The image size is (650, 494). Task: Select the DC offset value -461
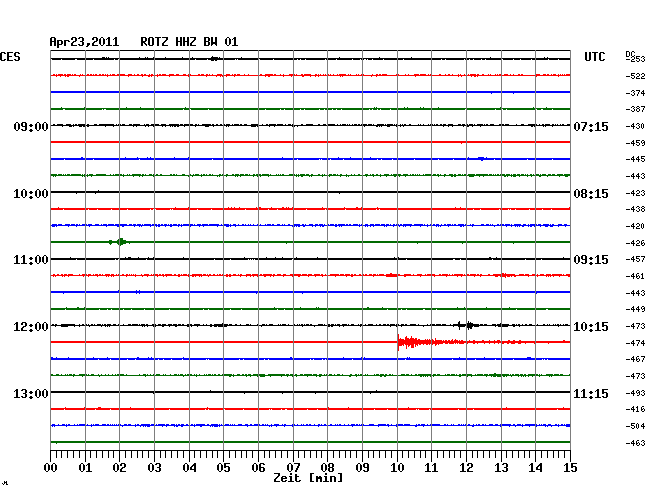[x=635, y=276]
